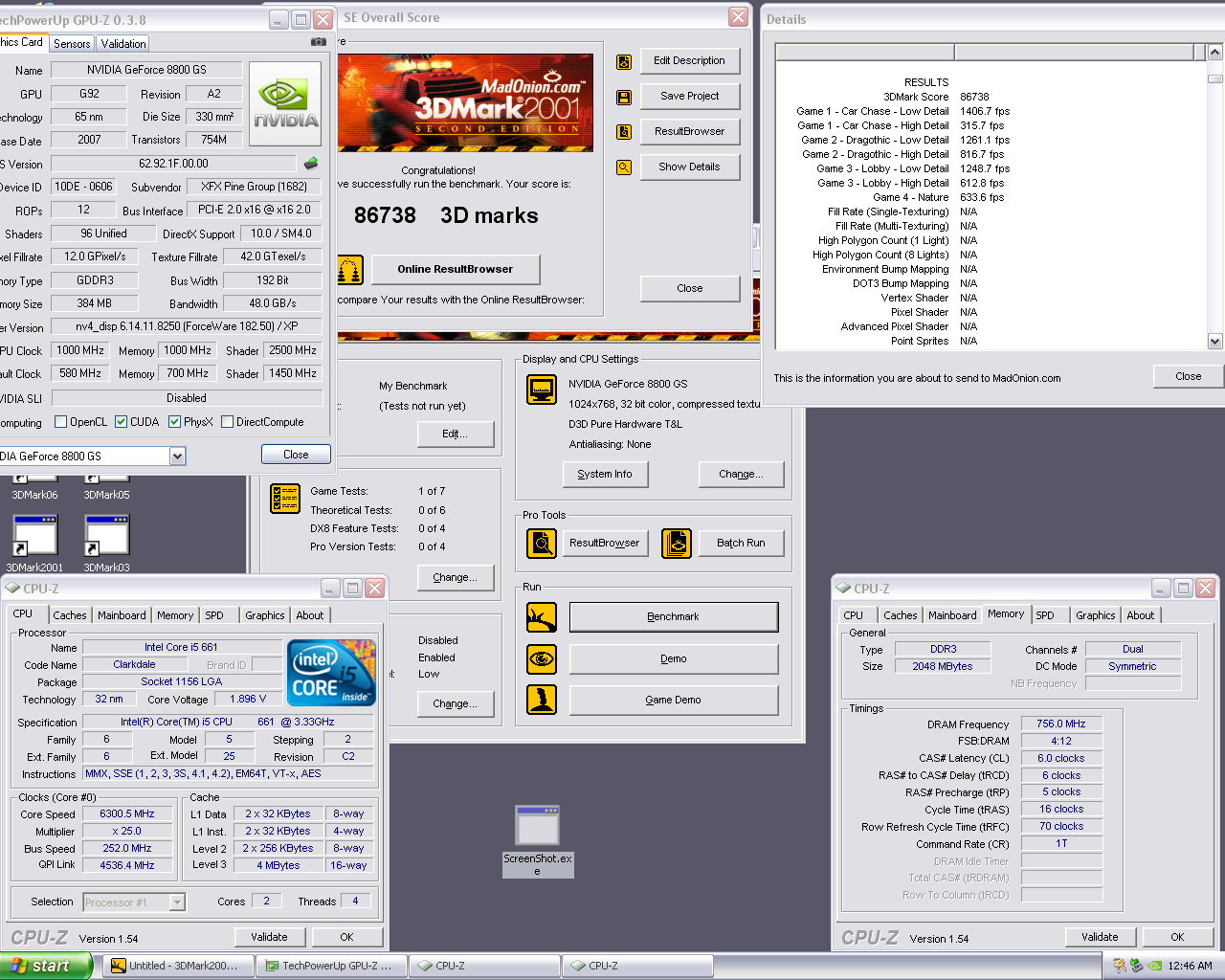This screenshot has width=1225, height=980.
Task: Click the Batch Run button
Action: coord(742,544)
